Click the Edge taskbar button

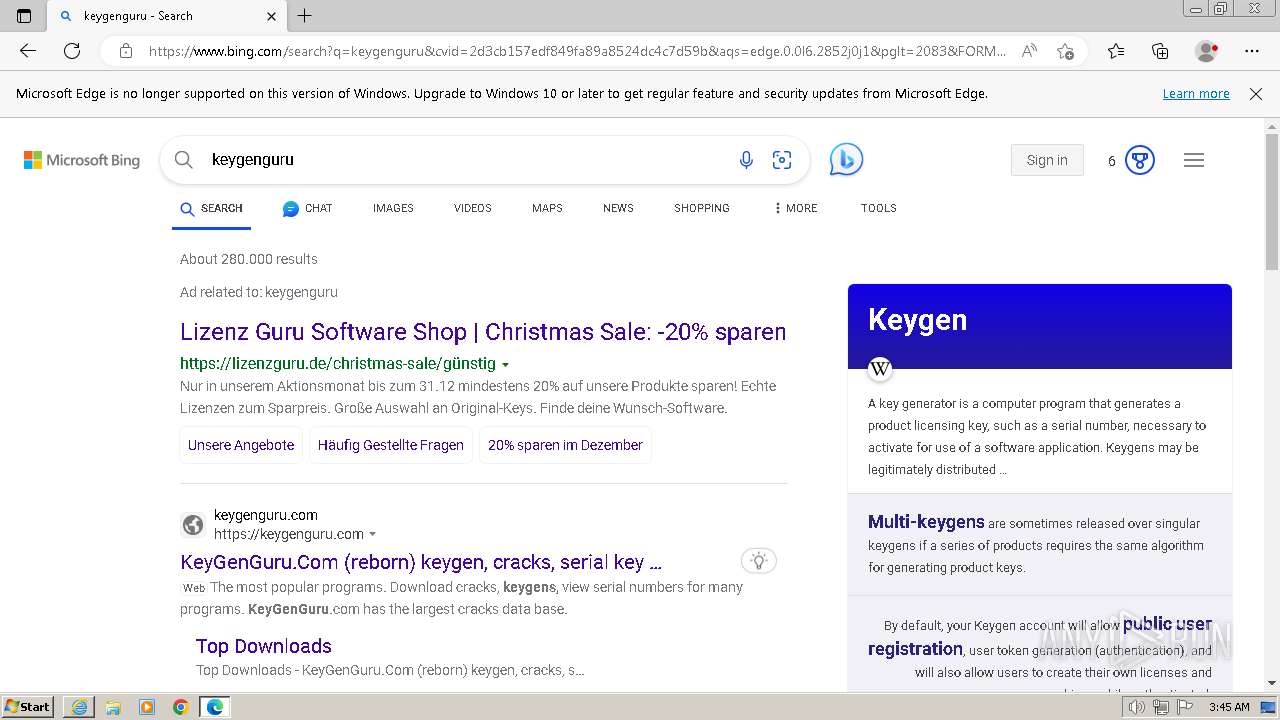215,707
